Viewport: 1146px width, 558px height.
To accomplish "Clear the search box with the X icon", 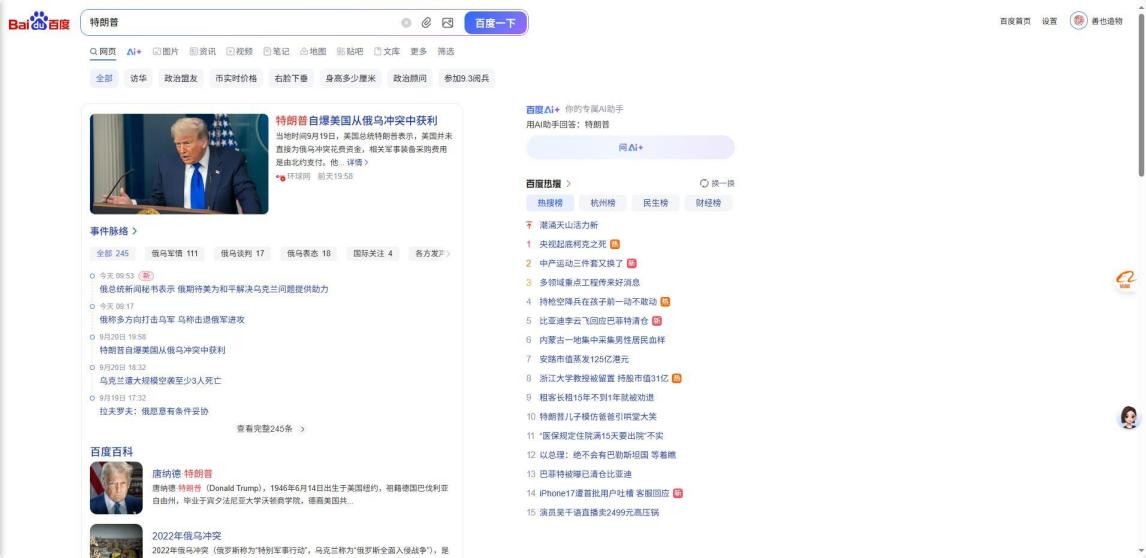I will 406,23.
